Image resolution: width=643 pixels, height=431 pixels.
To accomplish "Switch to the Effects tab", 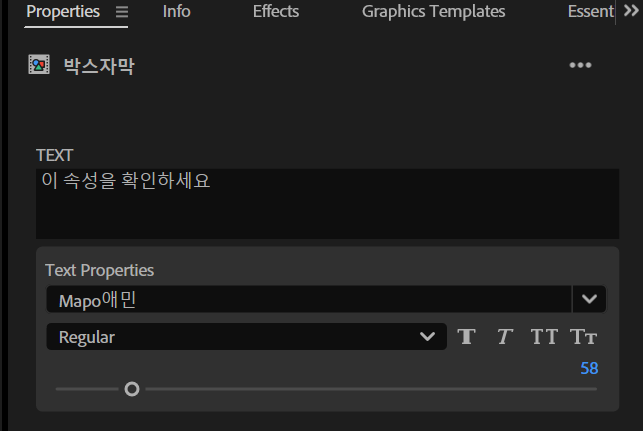I will (x=276, y=11).
